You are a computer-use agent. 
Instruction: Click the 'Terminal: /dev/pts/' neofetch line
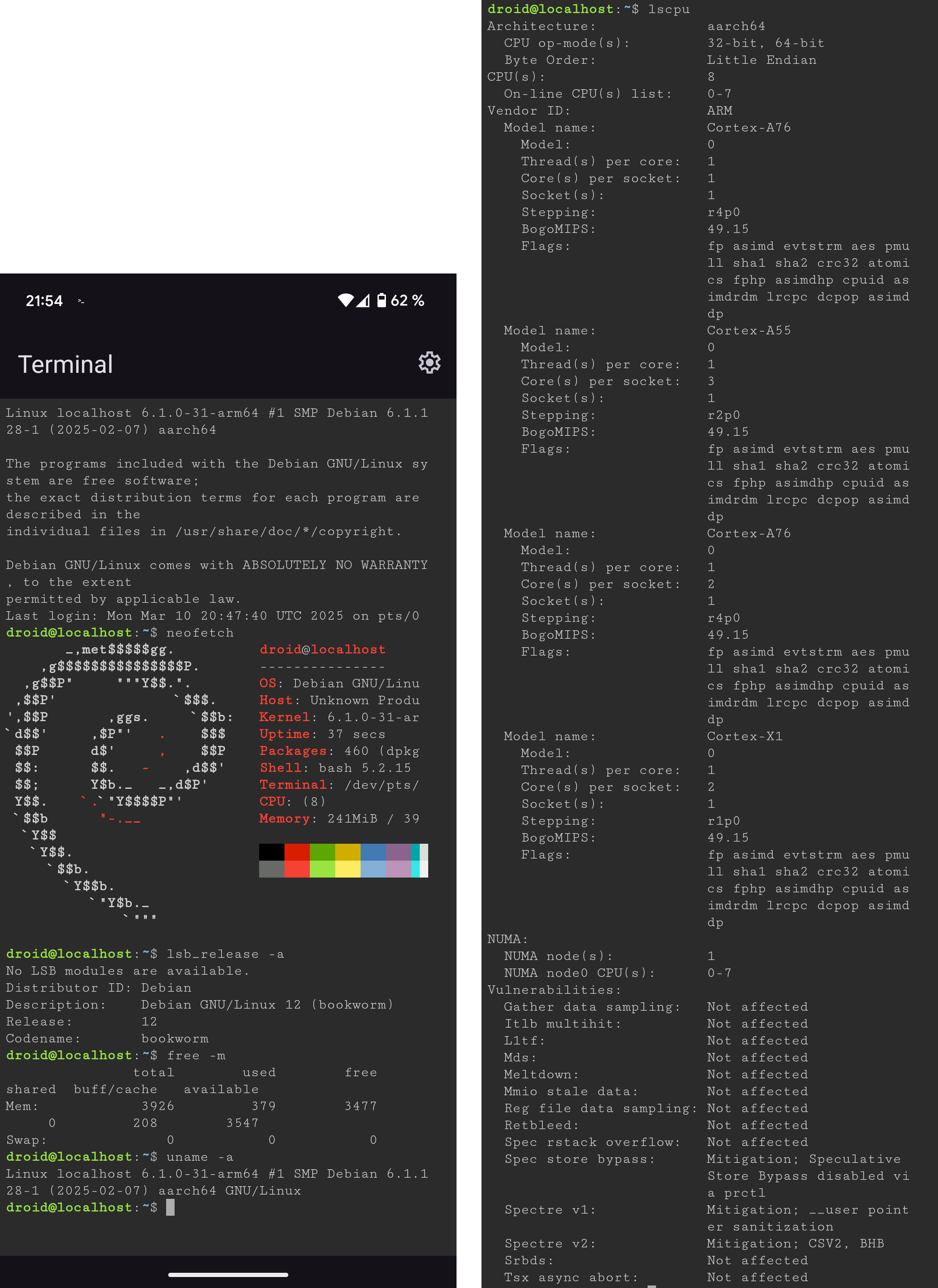click(339, 785)
